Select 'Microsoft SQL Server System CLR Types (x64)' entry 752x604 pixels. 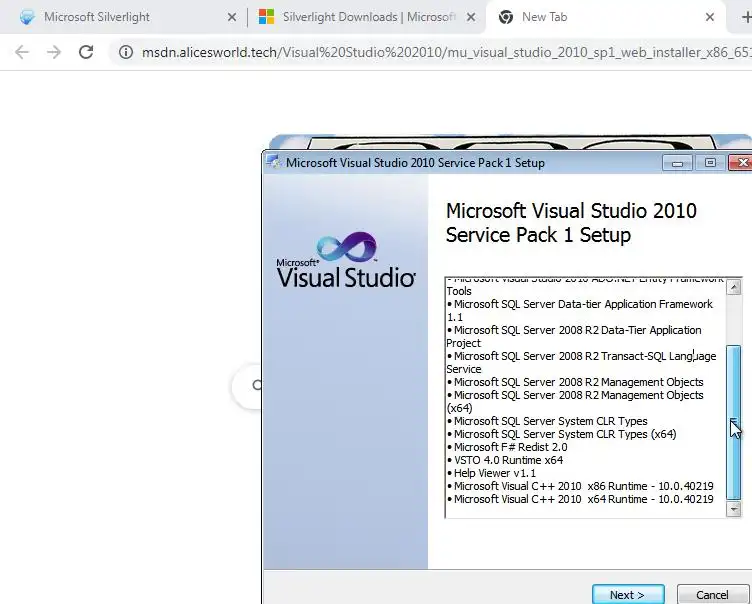coord(562,434)
